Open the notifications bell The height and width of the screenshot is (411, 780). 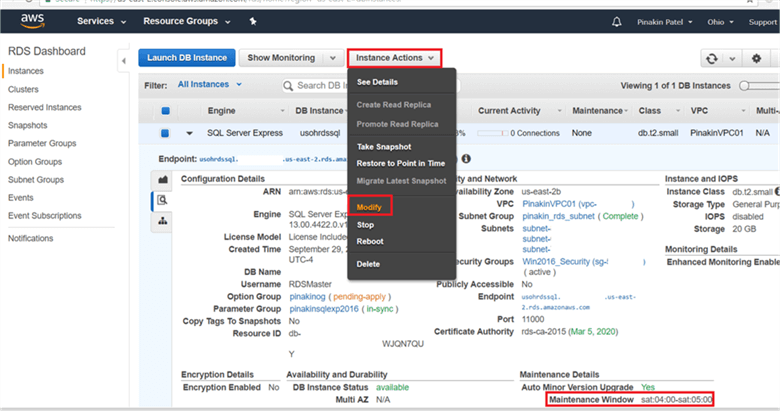[x=616, y=22]
